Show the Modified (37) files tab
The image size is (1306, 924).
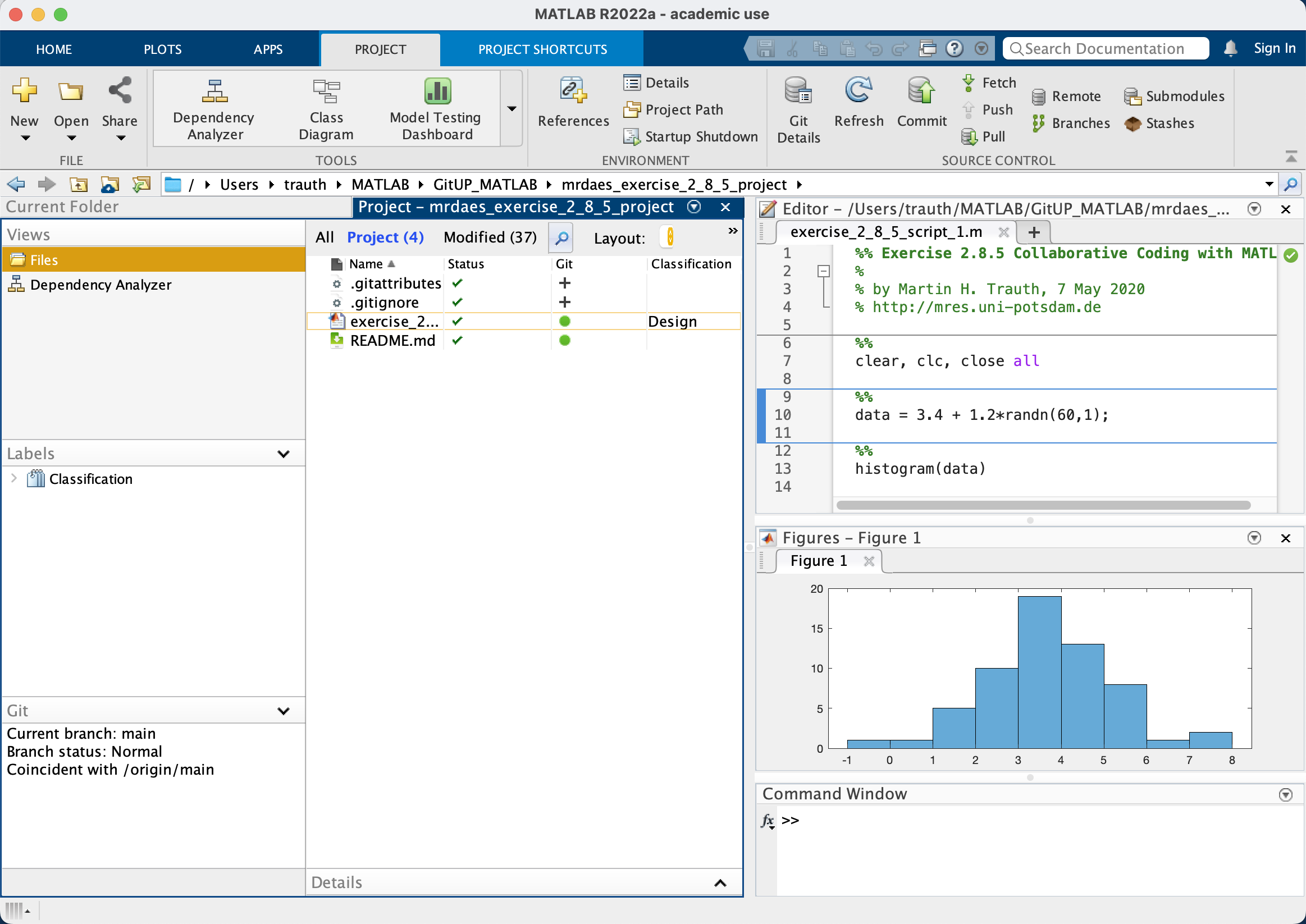(x=490, y=237)
